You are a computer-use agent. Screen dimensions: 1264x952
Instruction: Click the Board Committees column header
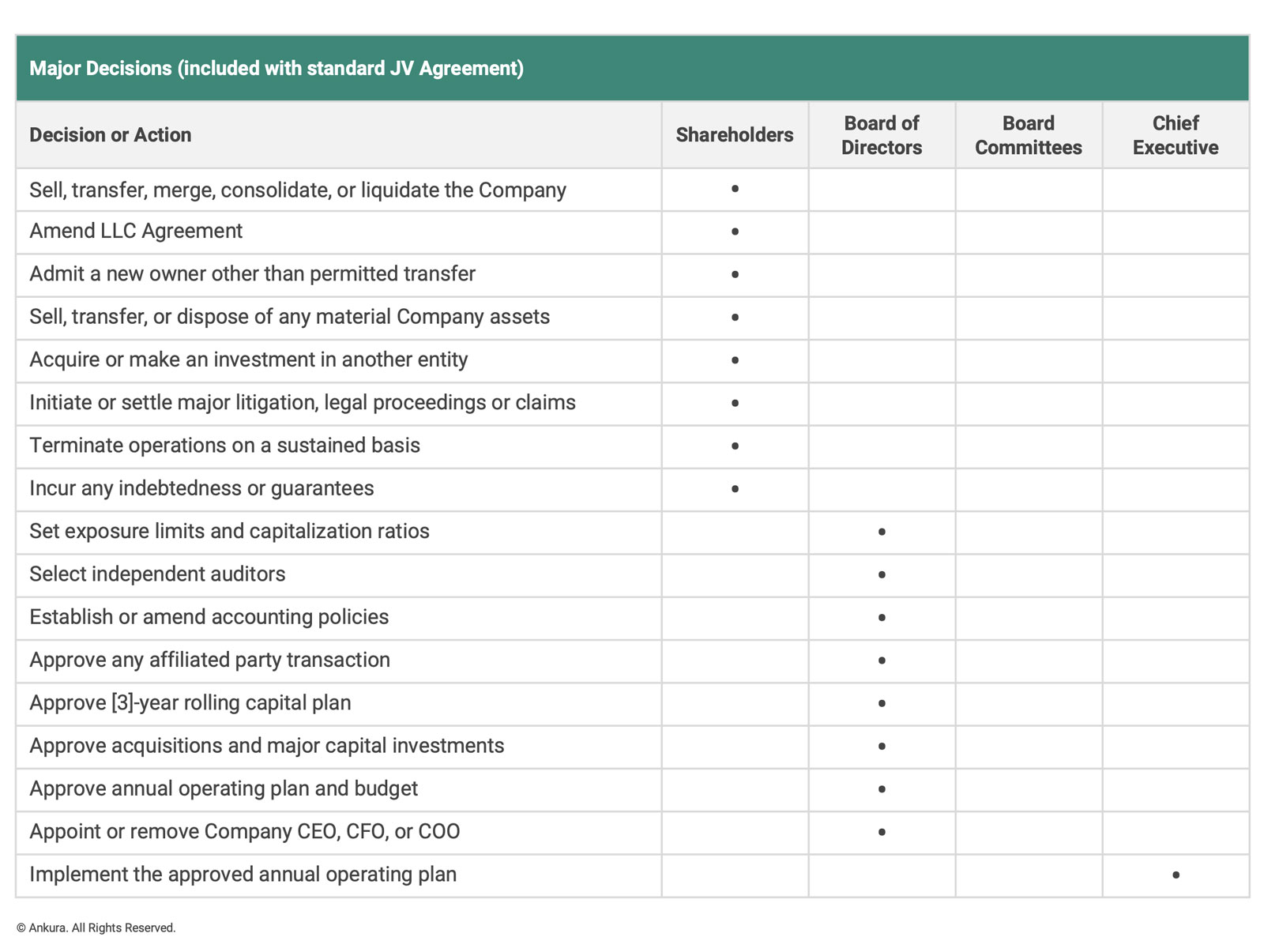coord(1029,135)
